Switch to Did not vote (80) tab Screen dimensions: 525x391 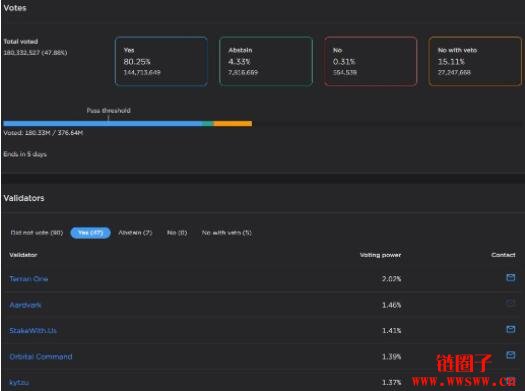(37, 233)
